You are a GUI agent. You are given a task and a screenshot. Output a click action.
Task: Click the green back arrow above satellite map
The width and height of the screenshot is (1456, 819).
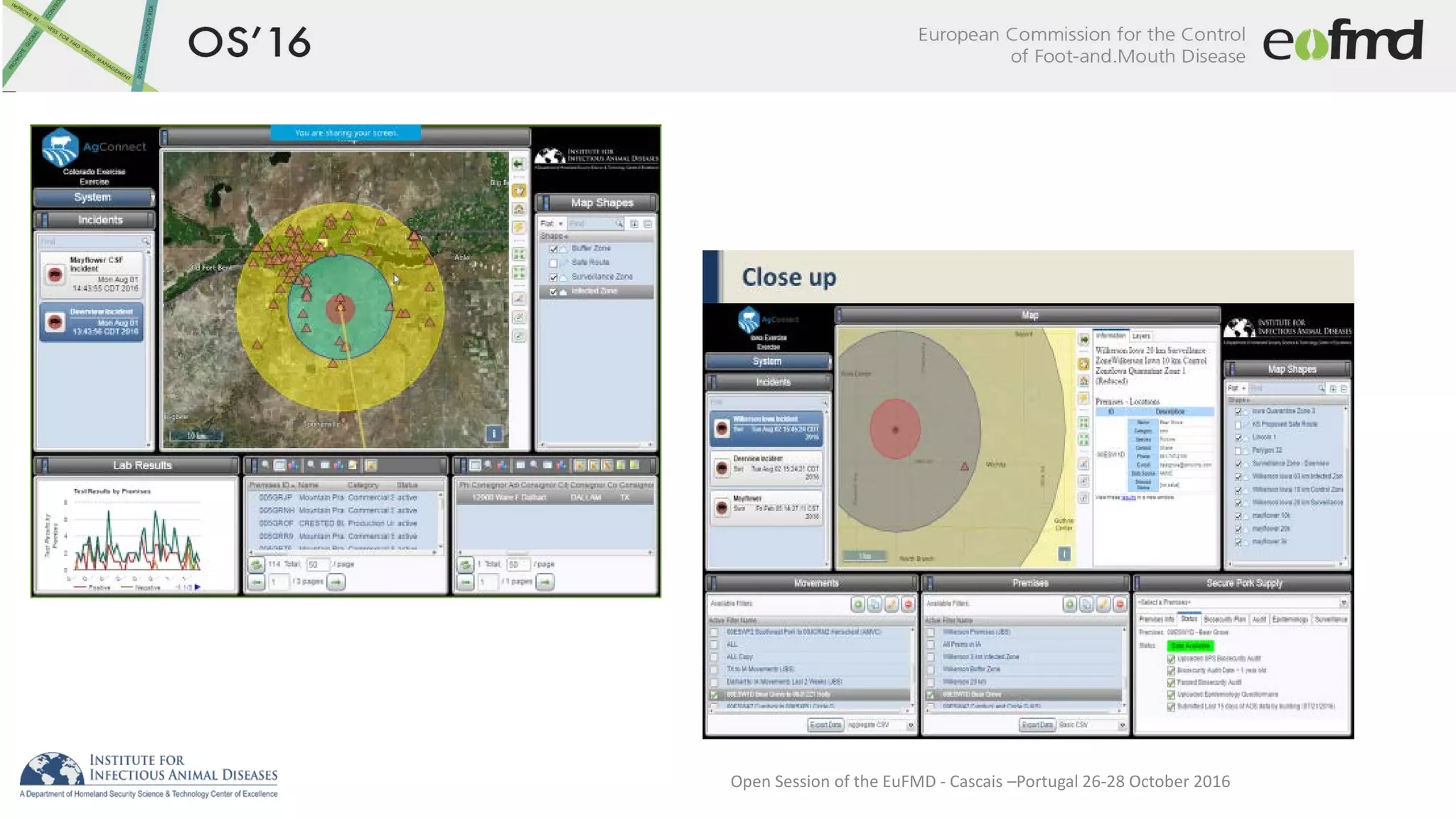(519, 164)
